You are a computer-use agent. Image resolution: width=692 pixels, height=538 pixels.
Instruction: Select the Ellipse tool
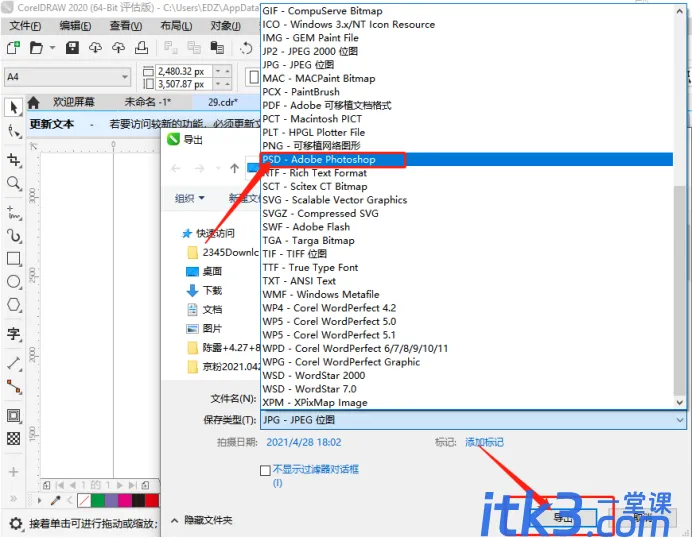(14, 282)
